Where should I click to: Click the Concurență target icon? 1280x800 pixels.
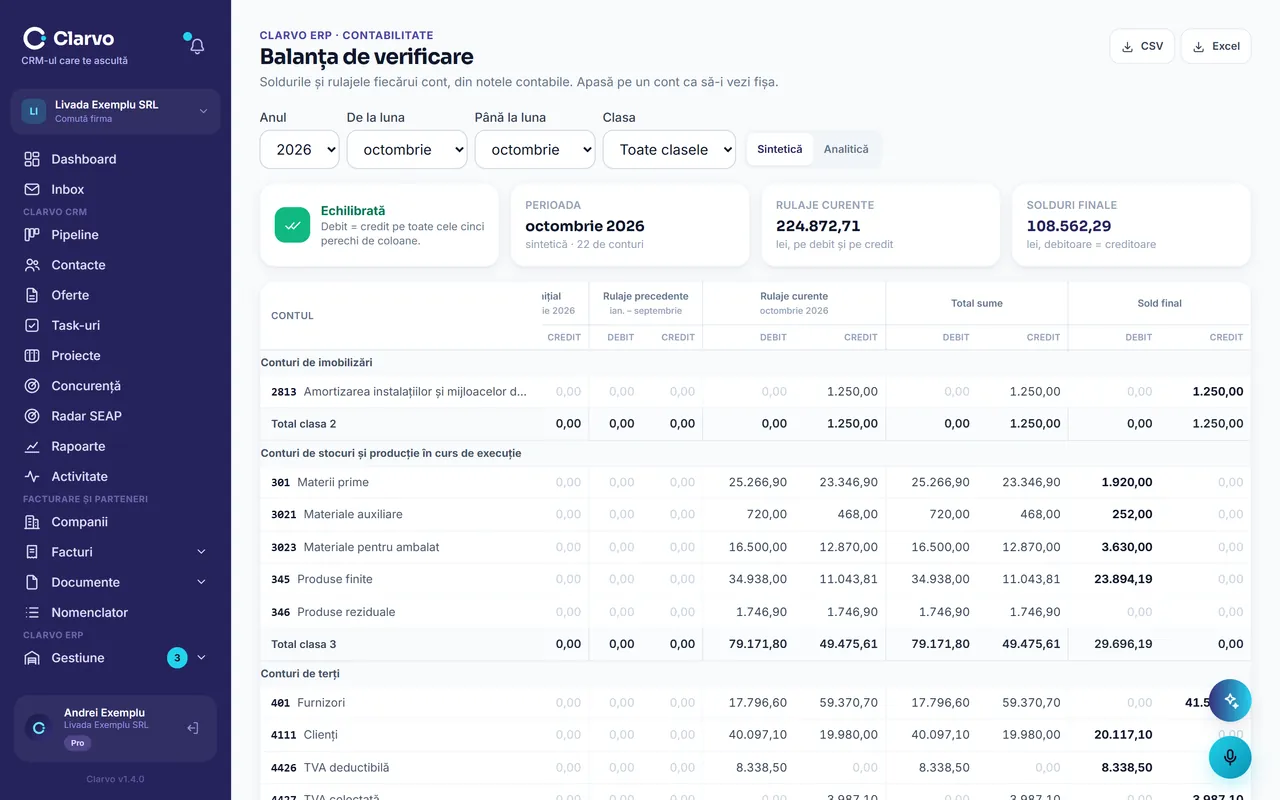tap(32, 386)
